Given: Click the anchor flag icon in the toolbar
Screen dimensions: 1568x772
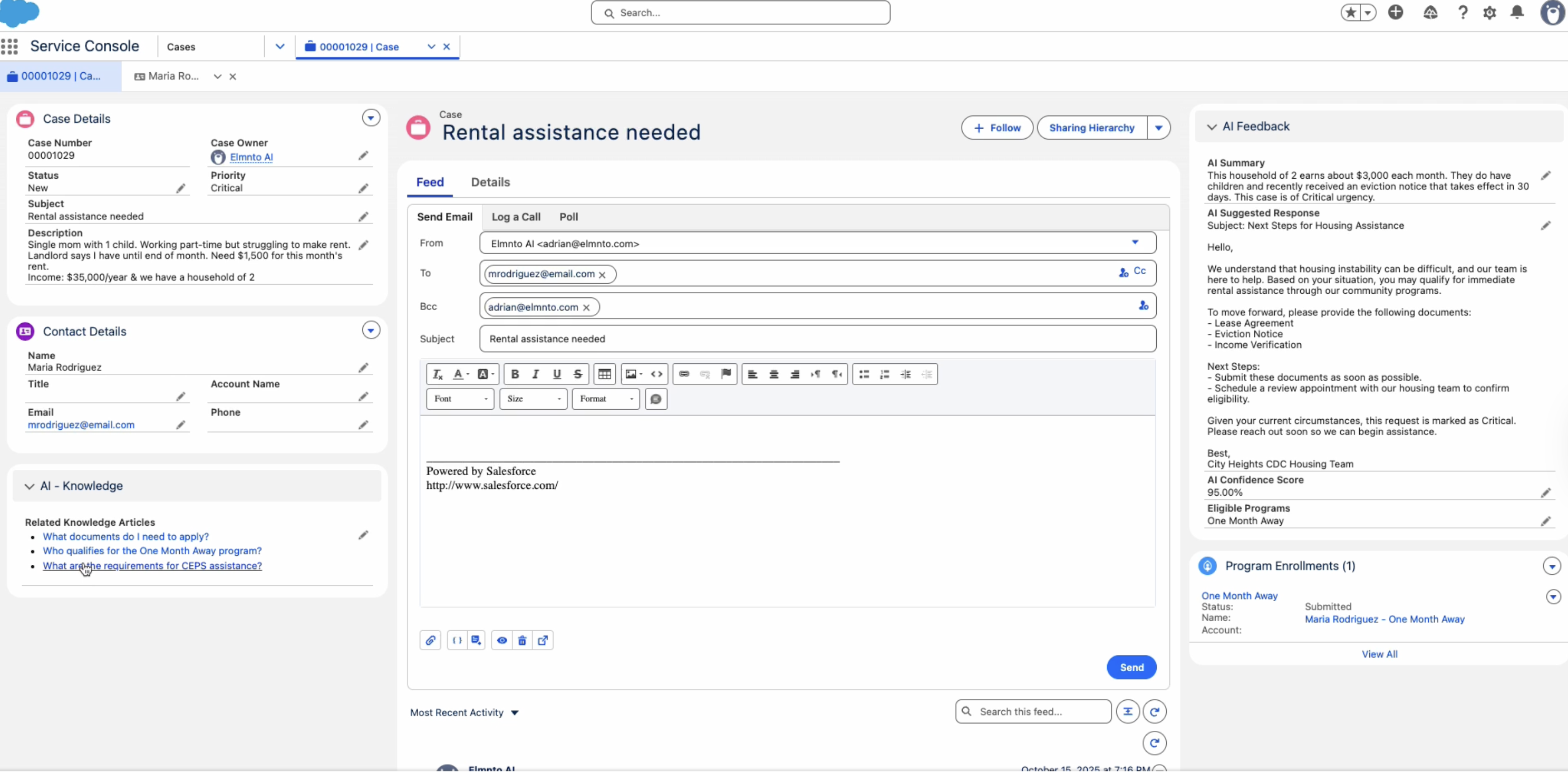Looking at the screenshot, I should (x=725, y=374).
